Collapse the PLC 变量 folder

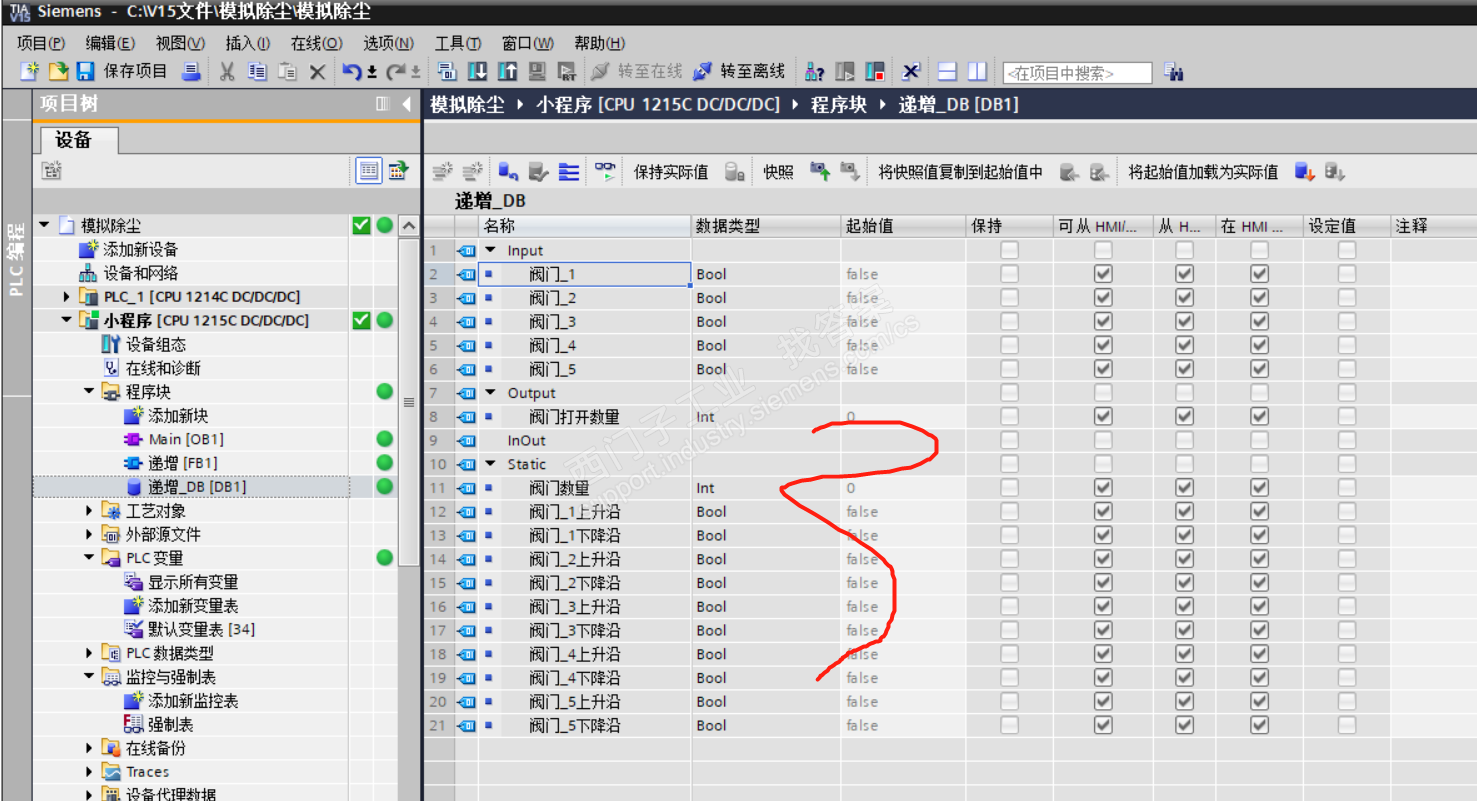point(90,558)
